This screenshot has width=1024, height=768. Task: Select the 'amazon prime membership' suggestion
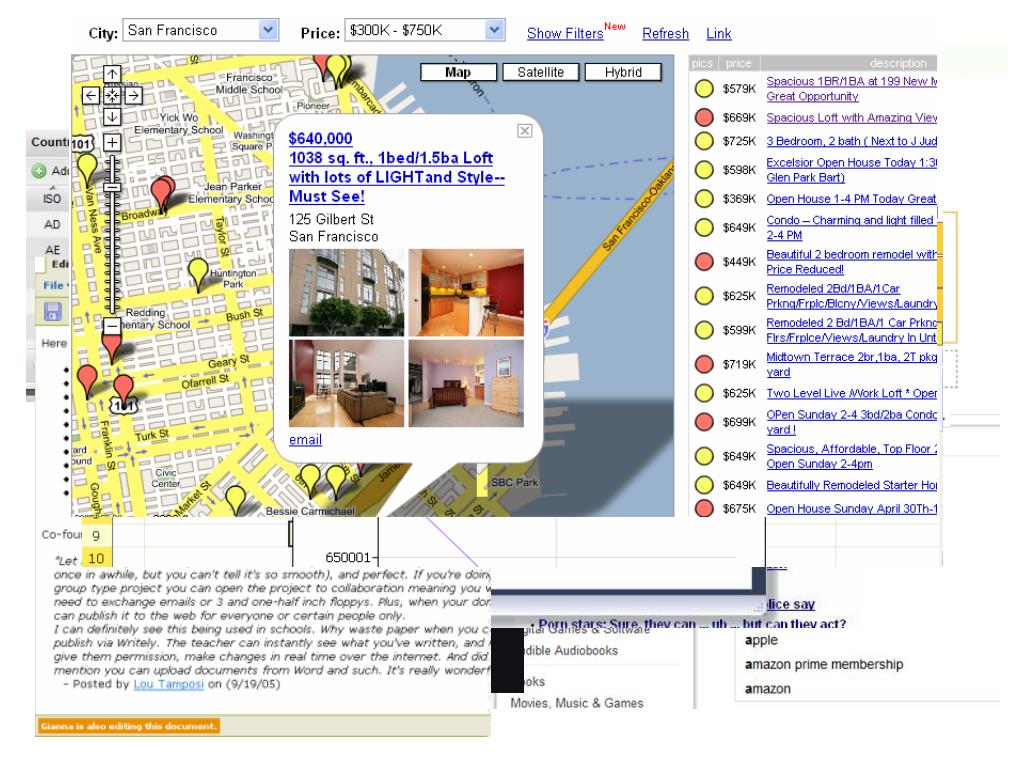coord(824,664)
